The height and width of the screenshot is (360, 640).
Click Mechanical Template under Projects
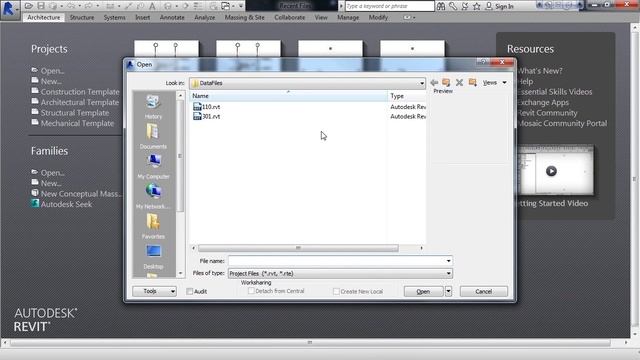click(x=77, y=123)
